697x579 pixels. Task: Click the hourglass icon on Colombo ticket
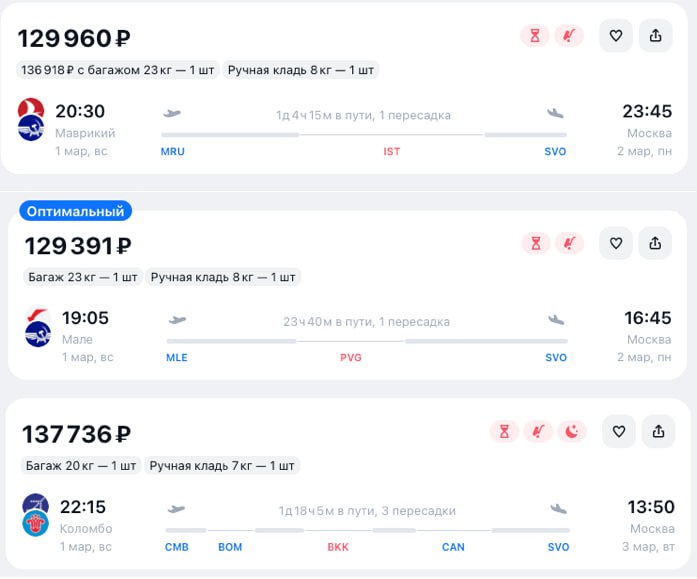click(x=505, y=432)
